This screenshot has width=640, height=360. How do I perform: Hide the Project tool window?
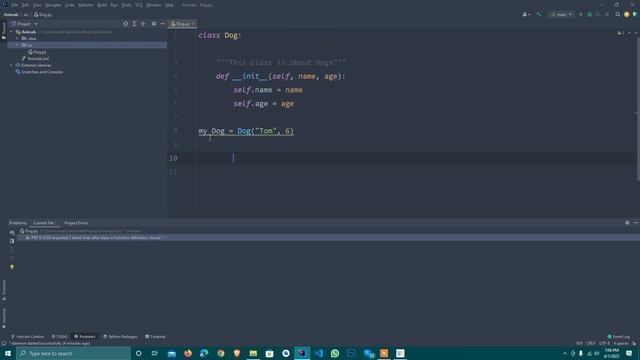(162, 24)
